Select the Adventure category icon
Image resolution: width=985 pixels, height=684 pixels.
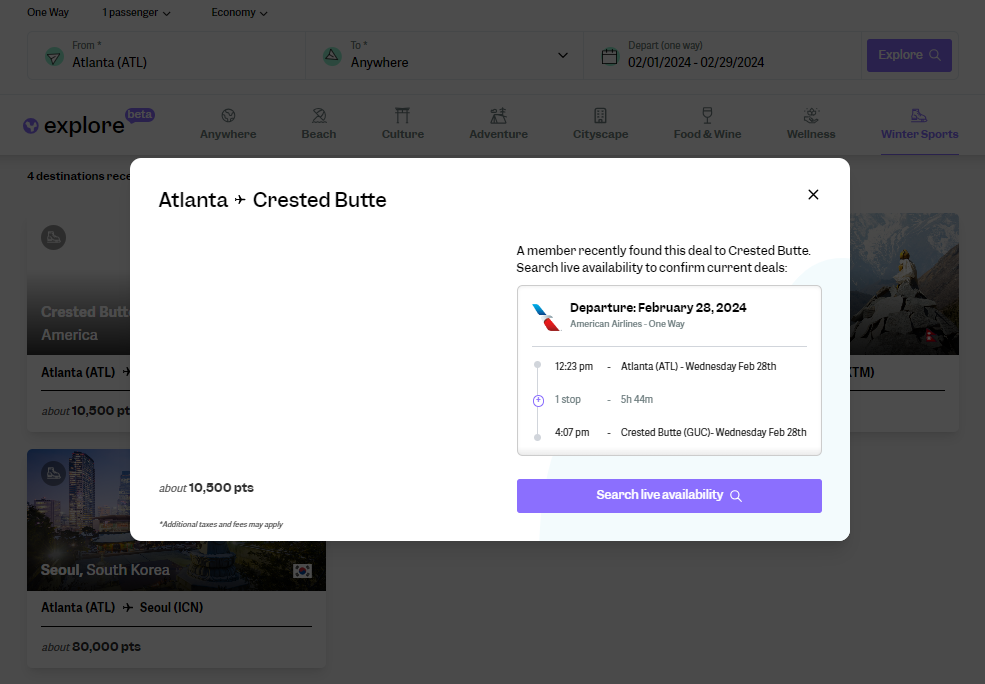coord(498,115)
